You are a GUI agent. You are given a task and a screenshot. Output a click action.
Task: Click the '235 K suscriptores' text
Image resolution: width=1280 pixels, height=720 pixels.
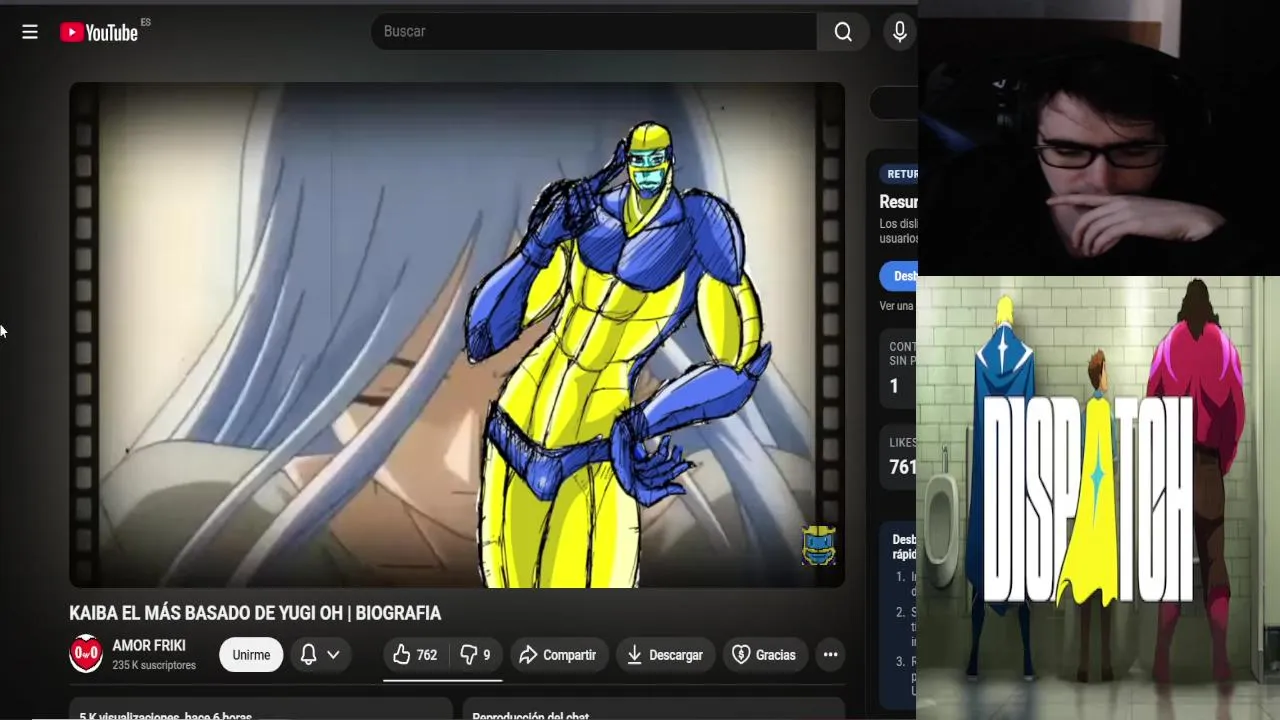pyautogui.click(x=154, y=665)
